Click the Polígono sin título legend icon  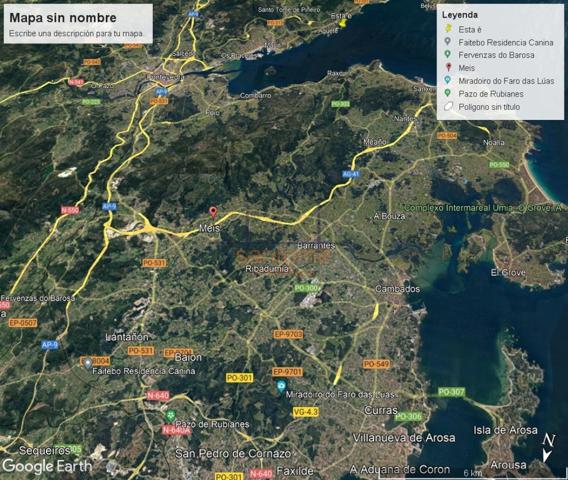(x=448, y=107)
